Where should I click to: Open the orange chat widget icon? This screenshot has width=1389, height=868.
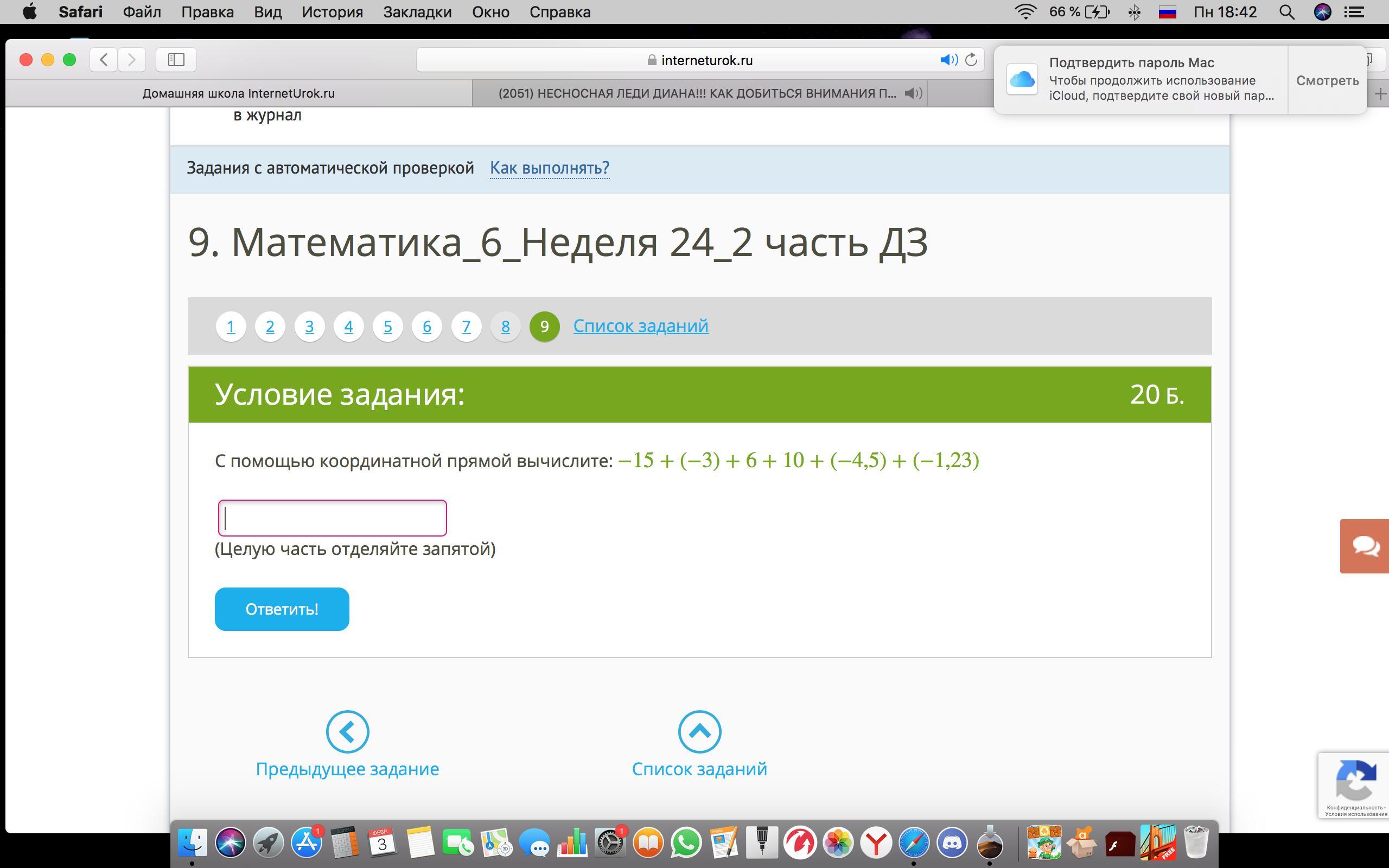pos(1366,546)
